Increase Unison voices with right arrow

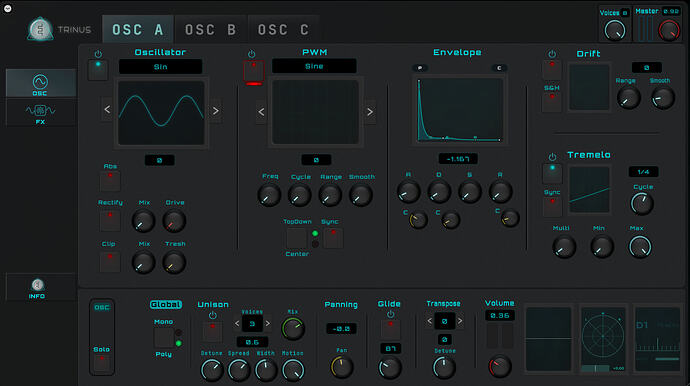267,324
